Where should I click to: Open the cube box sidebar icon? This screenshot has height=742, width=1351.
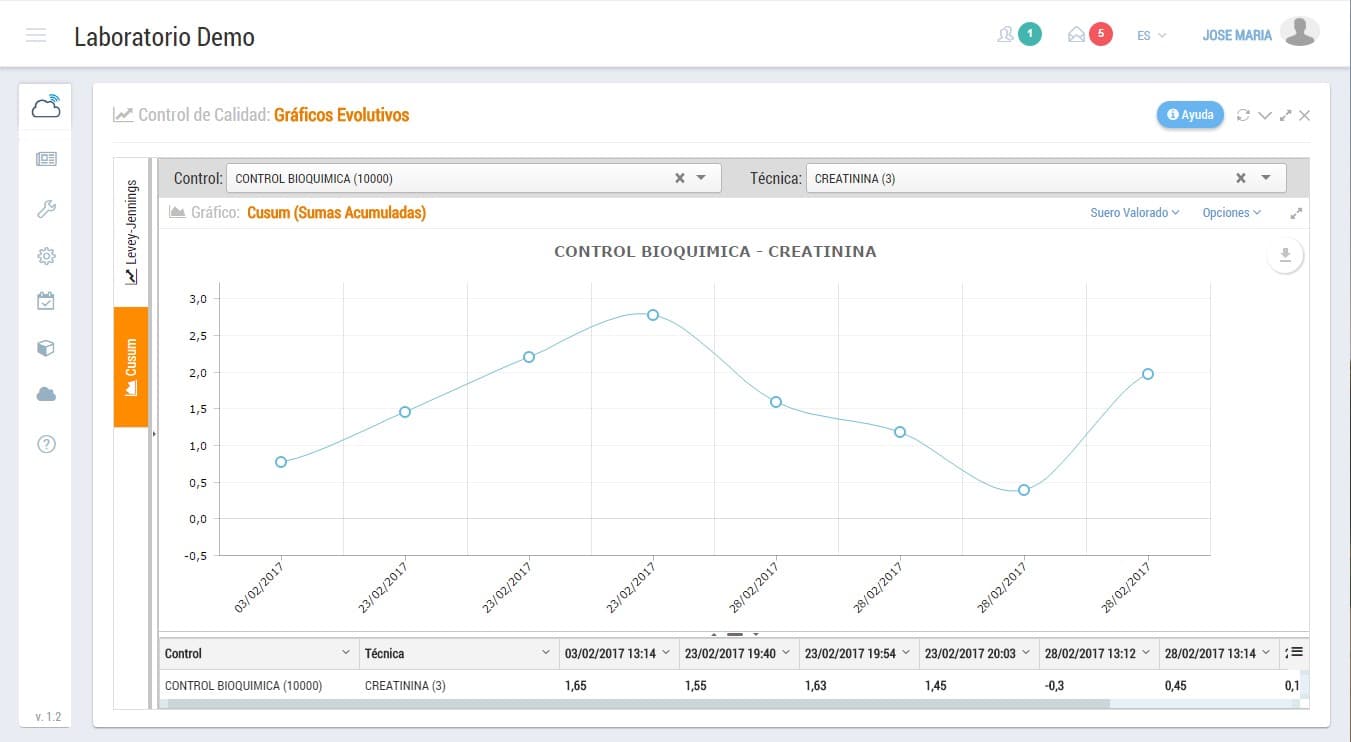46,348
